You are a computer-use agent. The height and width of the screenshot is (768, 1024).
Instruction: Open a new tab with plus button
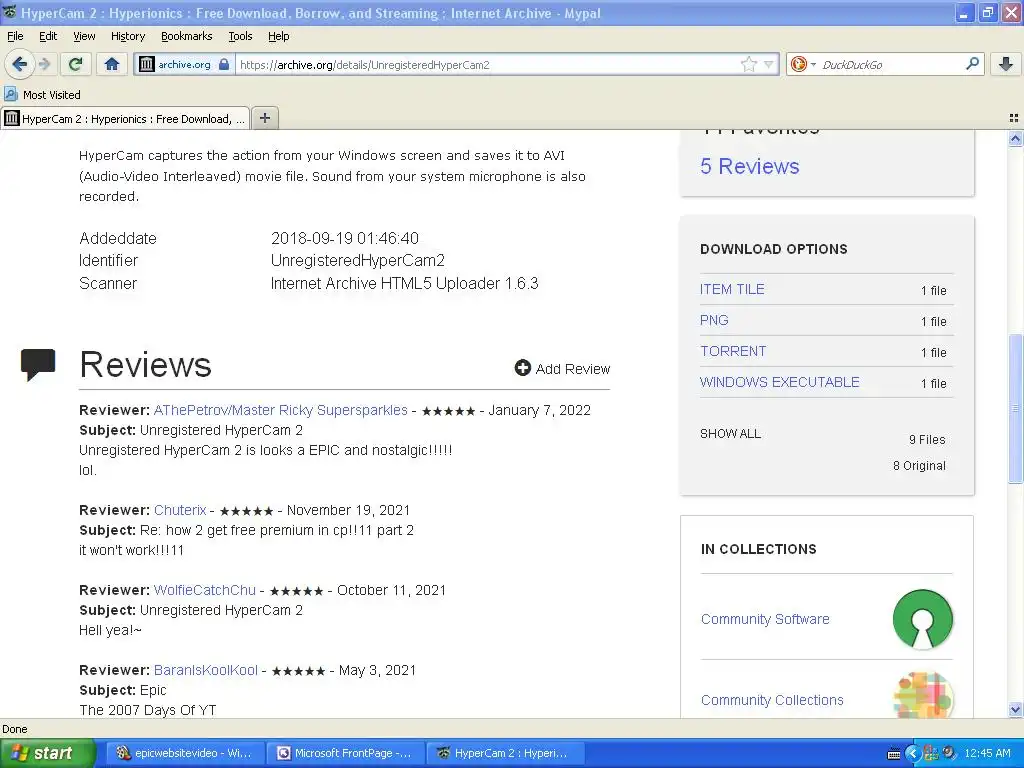pos(264,118)
